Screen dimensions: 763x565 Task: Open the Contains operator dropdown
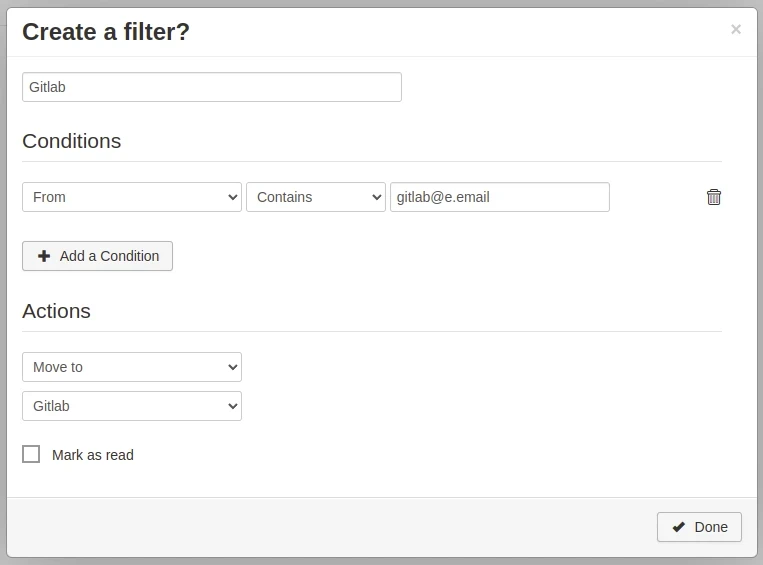[316, 197]
